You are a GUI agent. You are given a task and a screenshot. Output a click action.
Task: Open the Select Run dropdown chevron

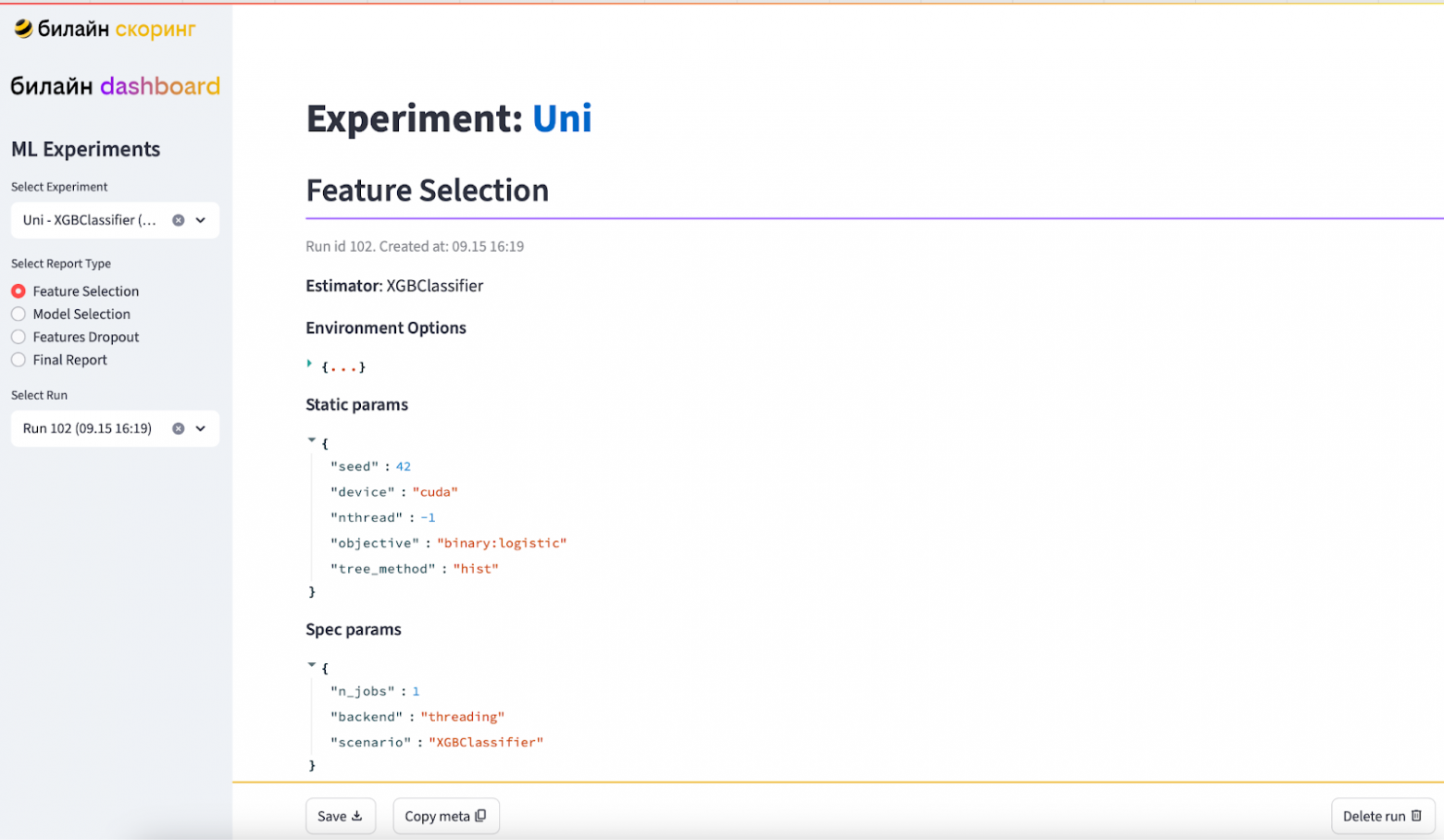coord(201,428)
